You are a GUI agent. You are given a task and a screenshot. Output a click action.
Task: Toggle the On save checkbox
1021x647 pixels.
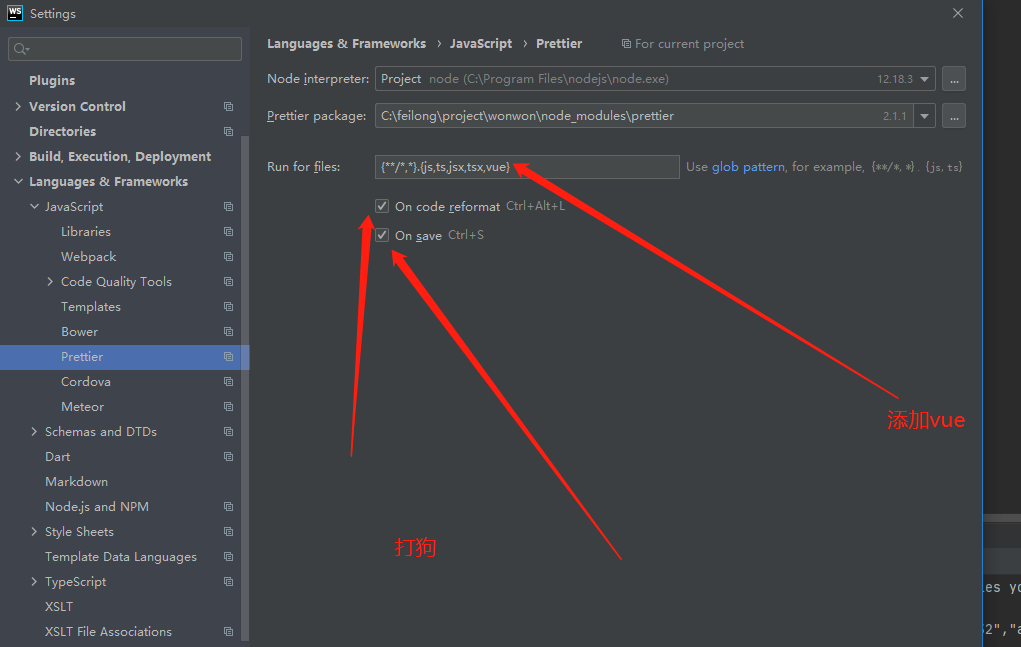point(382,235)
